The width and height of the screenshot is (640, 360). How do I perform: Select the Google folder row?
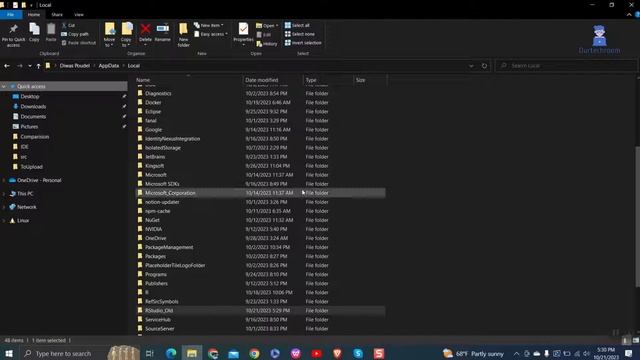(260, 130)
